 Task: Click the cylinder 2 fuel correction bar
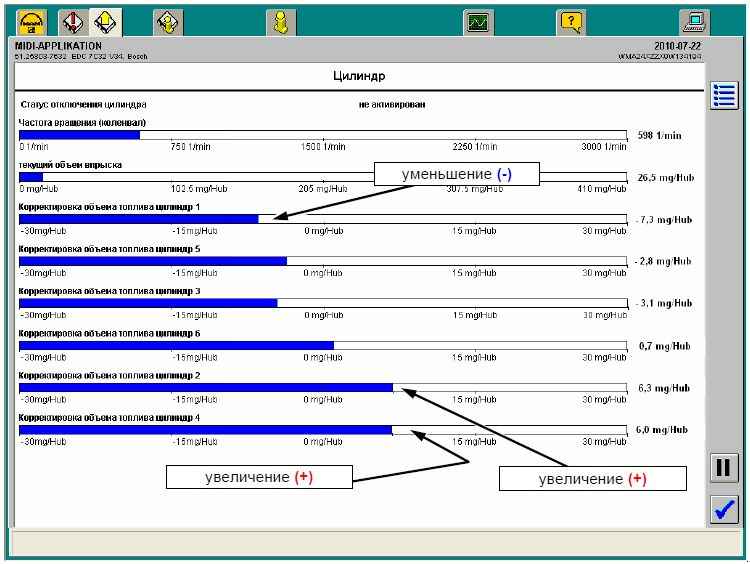[x=323, y=388]
